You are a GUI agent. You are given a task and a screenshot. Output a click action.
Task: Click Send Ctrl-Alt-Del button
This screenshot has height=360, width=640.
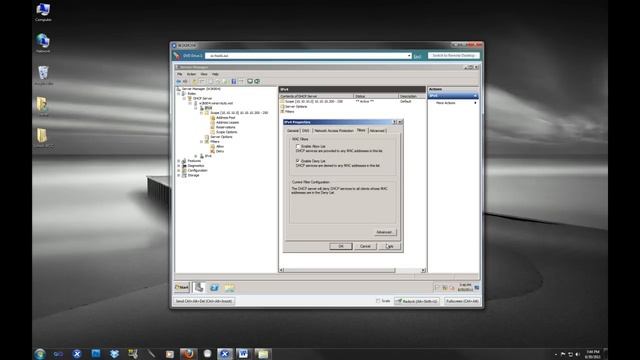204,301
